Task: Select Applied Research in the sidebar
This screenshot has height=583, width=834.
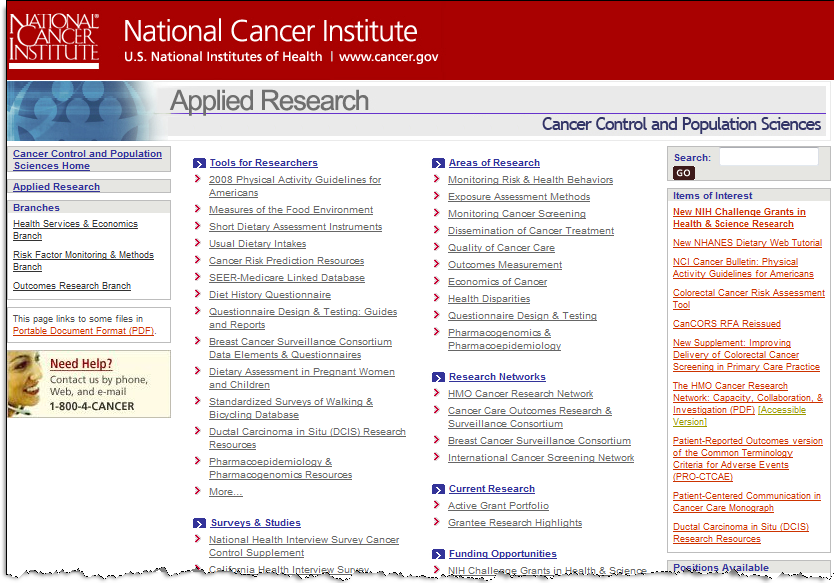Action: point(56,187)
